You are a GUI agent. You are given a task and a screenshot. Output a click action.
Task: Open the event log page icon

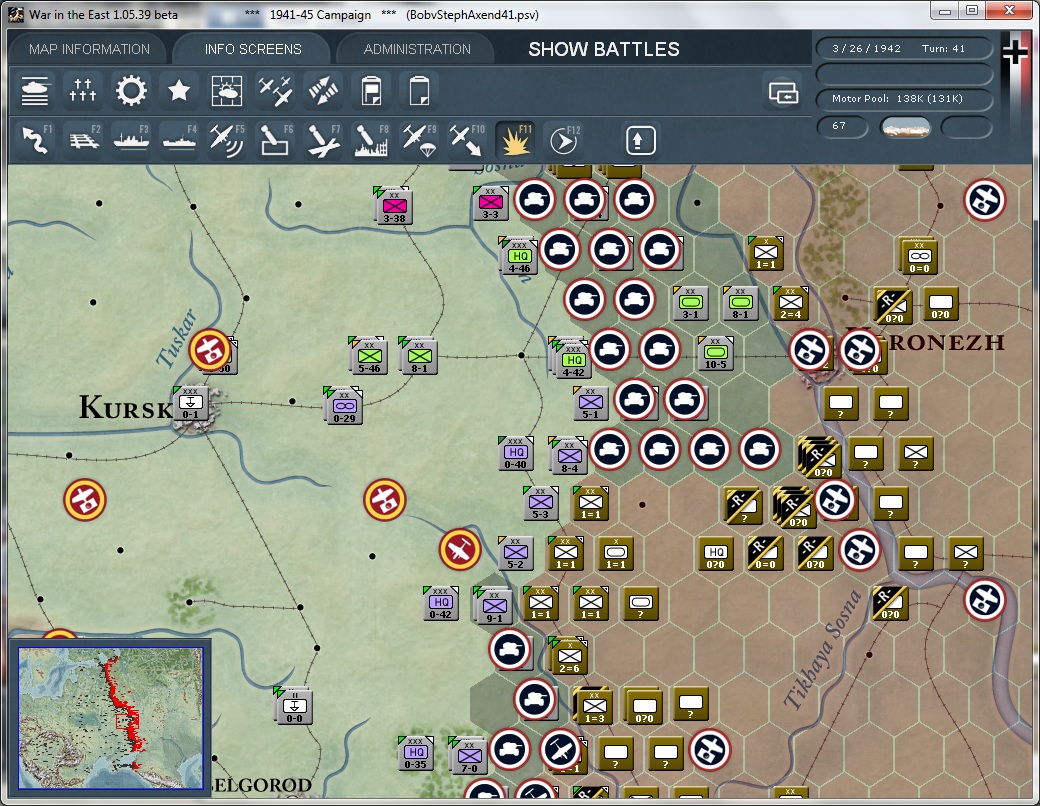pos(419,91)
